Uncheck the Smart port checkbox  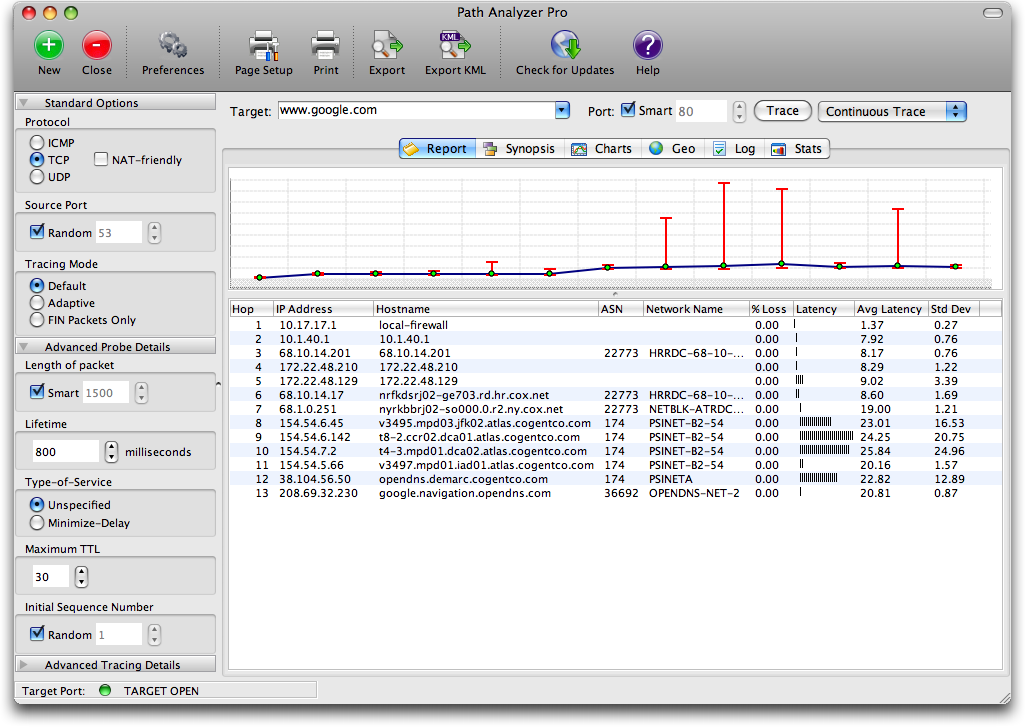click(x=628, y=110)
